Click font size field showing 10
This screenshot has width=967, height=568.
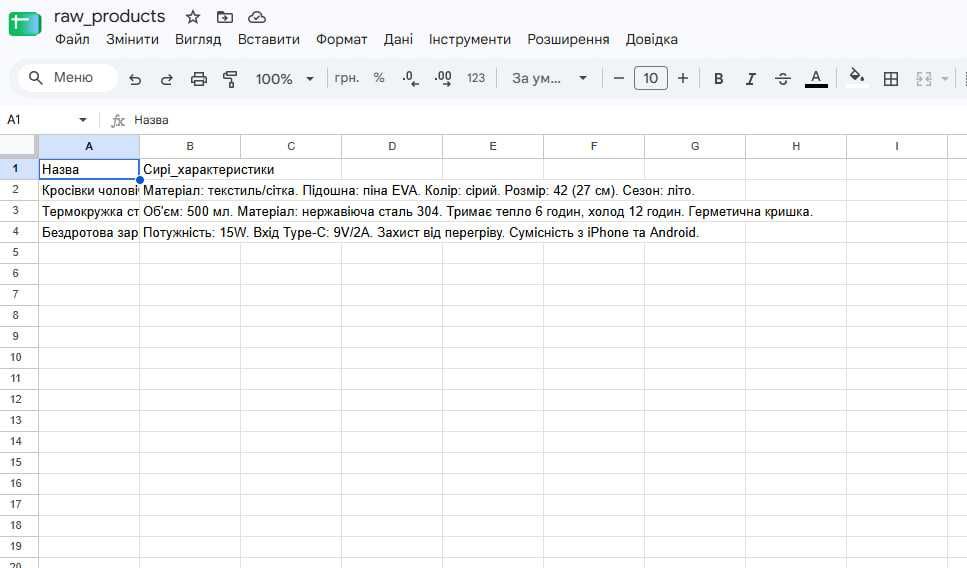651,78
